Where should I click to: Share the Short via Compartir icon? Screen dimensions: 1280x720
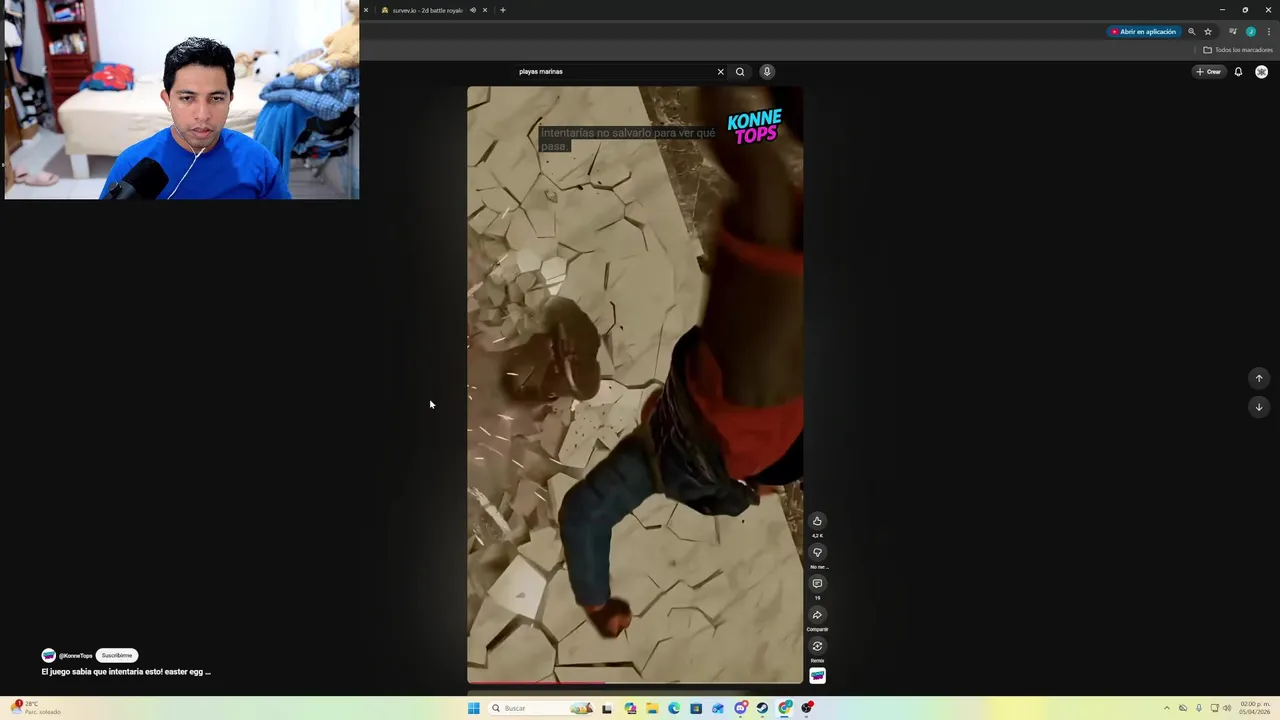tap(817, 615)
